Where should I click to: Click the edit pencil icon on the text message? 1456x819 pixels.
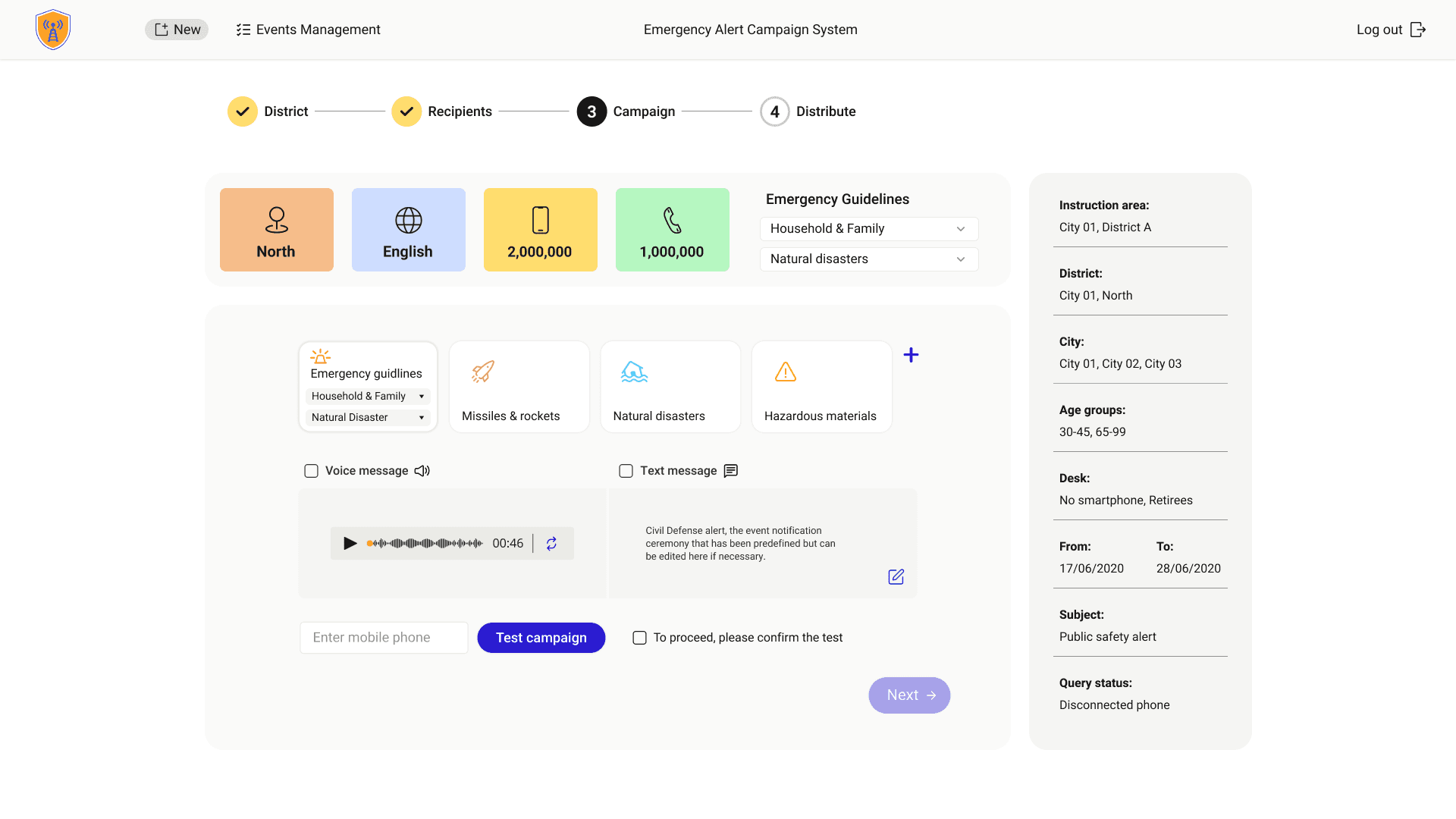click(x=896, y=576)
